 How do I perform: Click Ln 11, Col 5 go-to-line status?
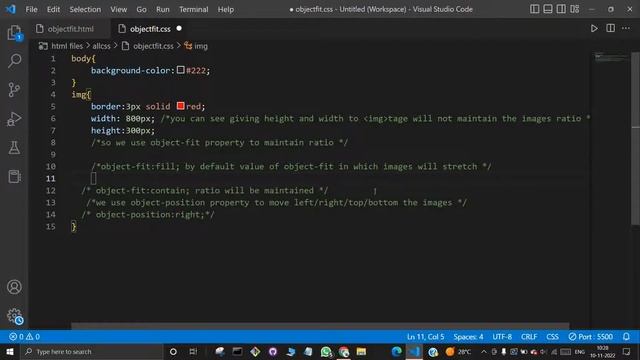425,337
